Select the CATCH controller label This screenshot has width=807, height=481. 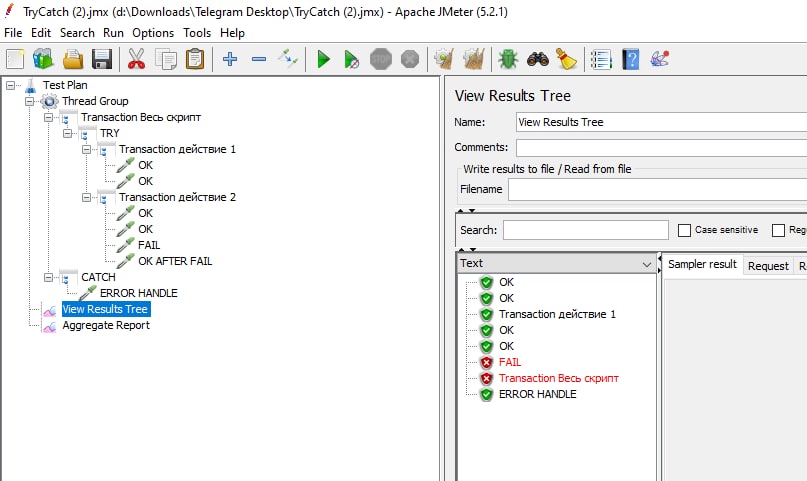tap(98, 277)
